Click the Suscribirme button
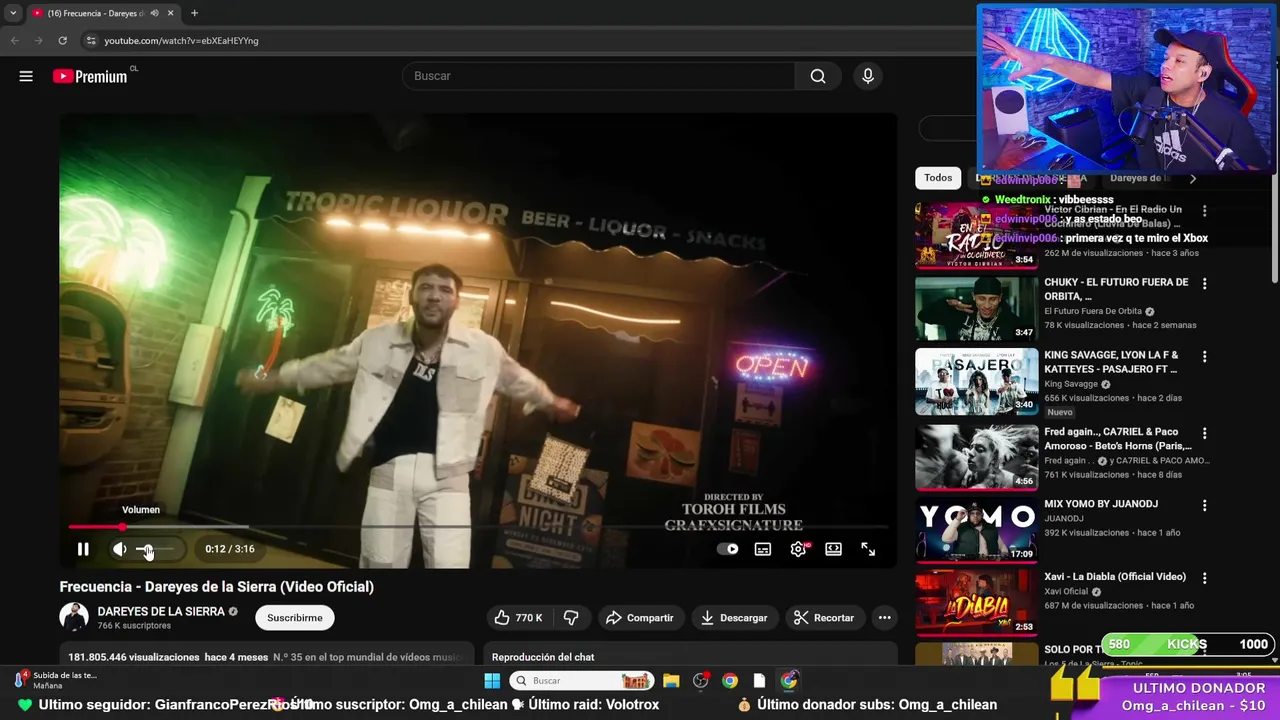Screen dimensions: 1280x720 [295, 618]
